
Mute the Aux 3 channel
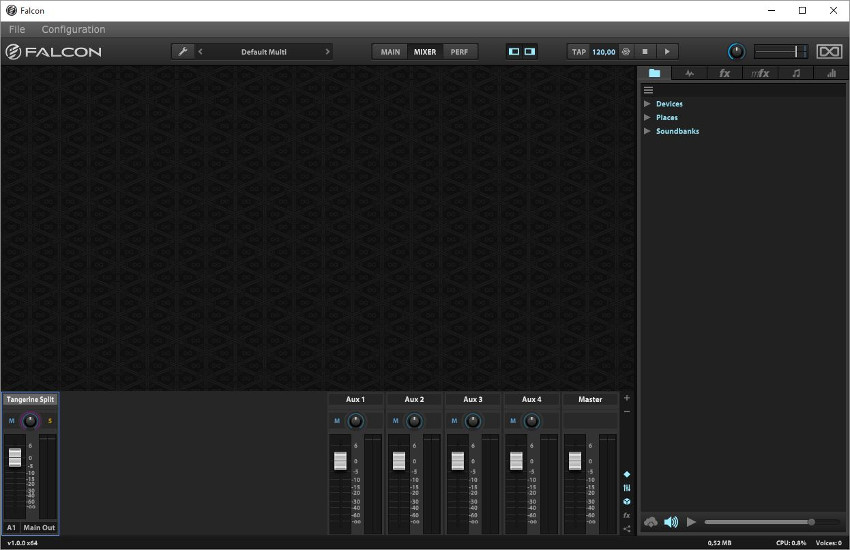pyautogui.click(x=454, y=420)
